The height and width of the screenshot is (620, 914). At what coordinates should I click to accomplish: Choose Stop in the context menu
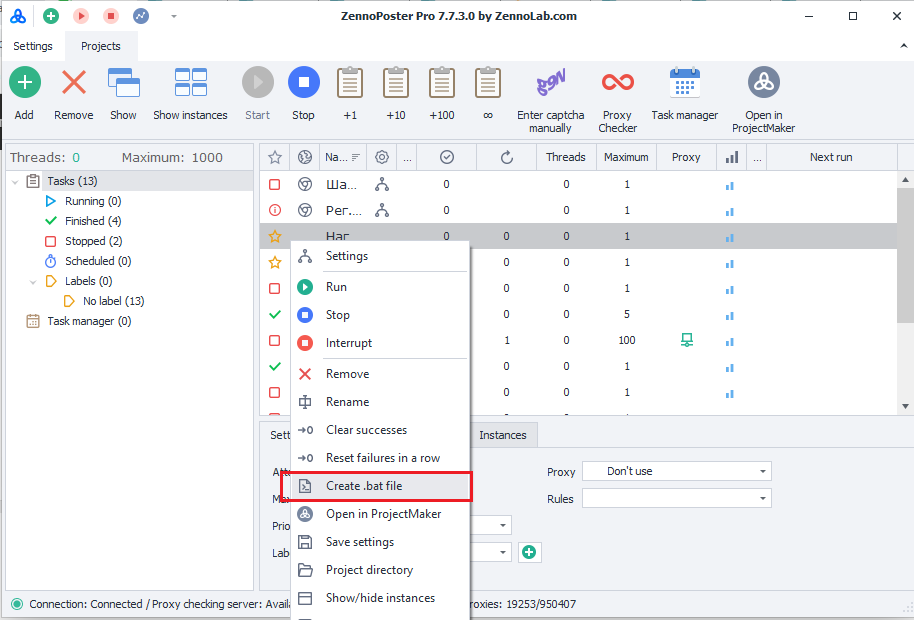tap(380, 315)
